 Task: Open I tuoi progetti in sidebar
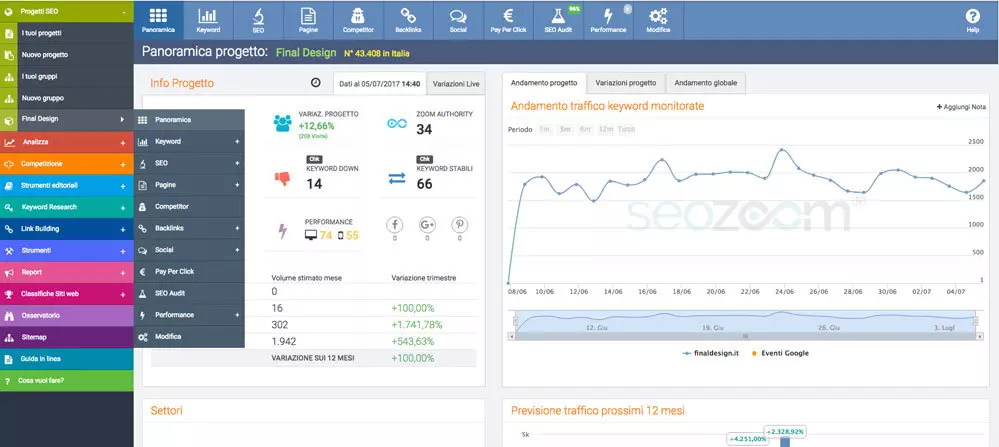67,33
